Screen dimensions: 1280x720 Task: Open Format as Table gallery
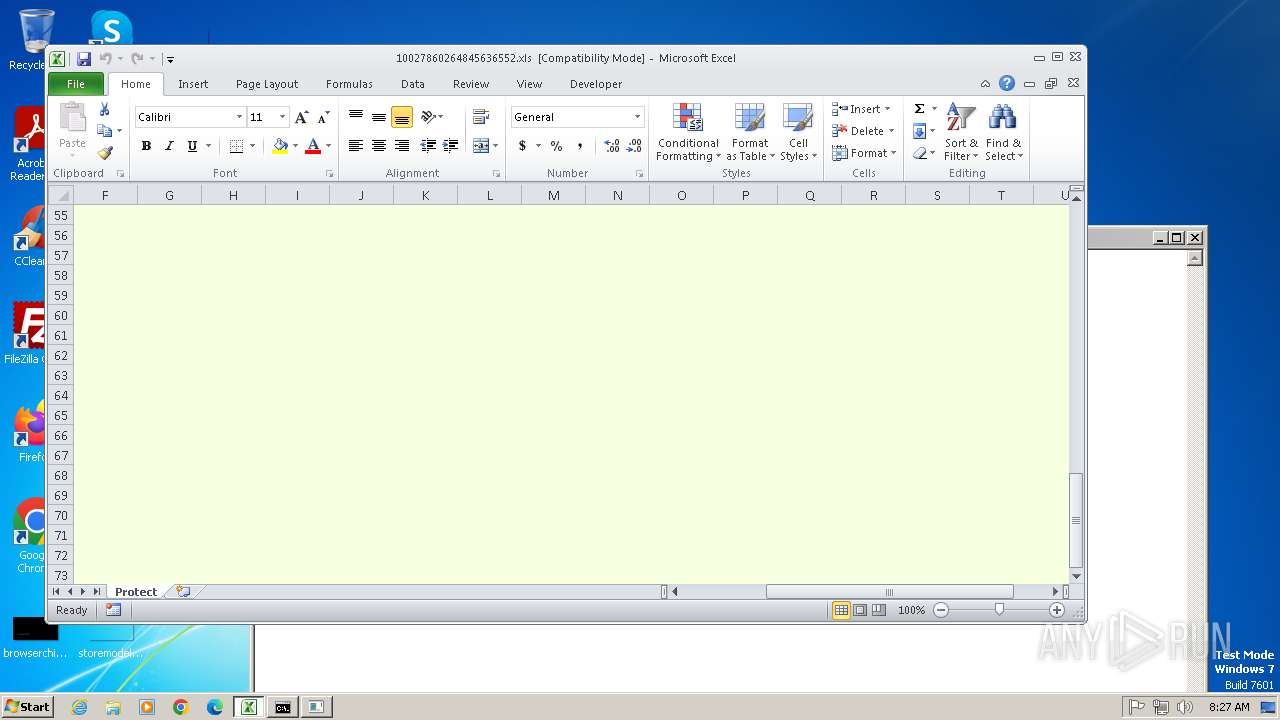pyautogui.click(x=750, y=132)
